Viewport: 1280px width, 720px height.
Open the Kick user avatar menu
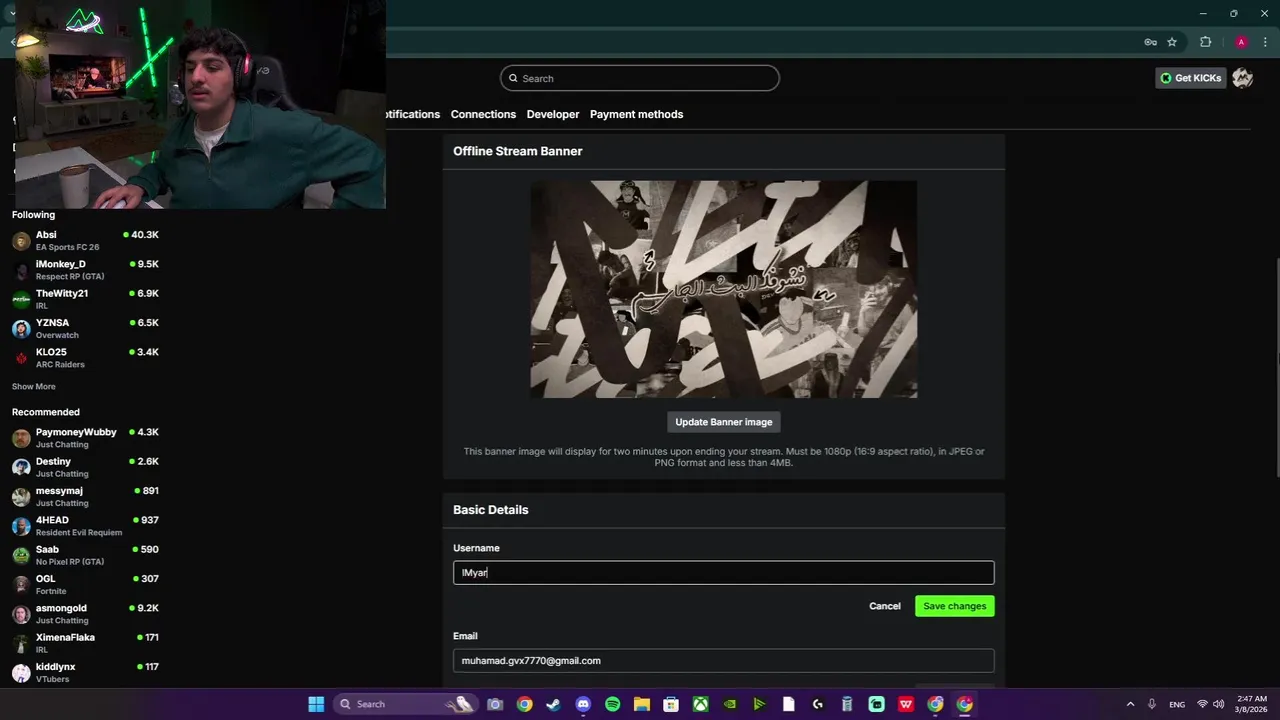pyautogui.click(x=1242, y=78)
